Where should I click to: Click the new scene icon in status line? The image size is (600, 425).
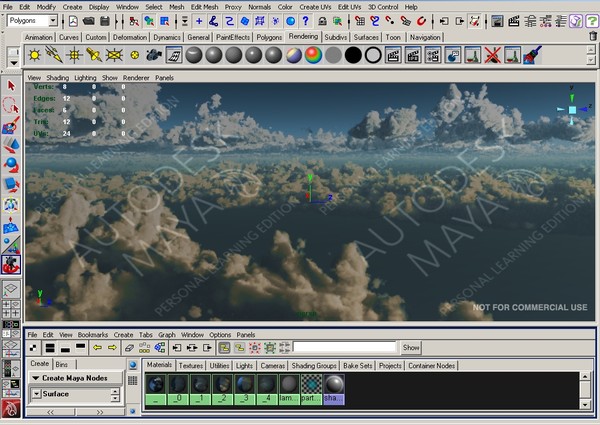point(73,21)
